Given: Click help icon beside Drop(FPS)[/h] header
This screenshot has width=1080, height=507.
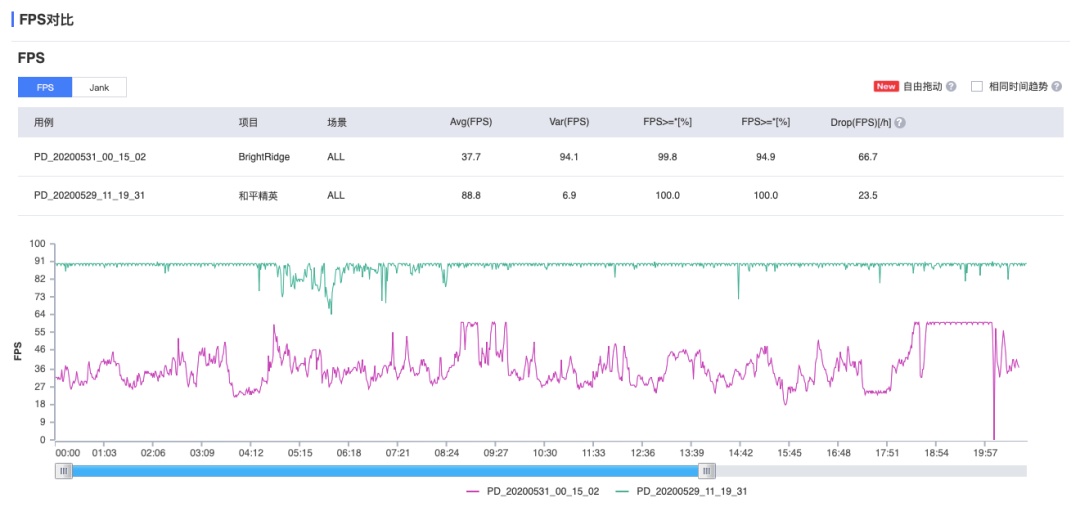Looking at the screenshot, I should (x=900, y=123).
